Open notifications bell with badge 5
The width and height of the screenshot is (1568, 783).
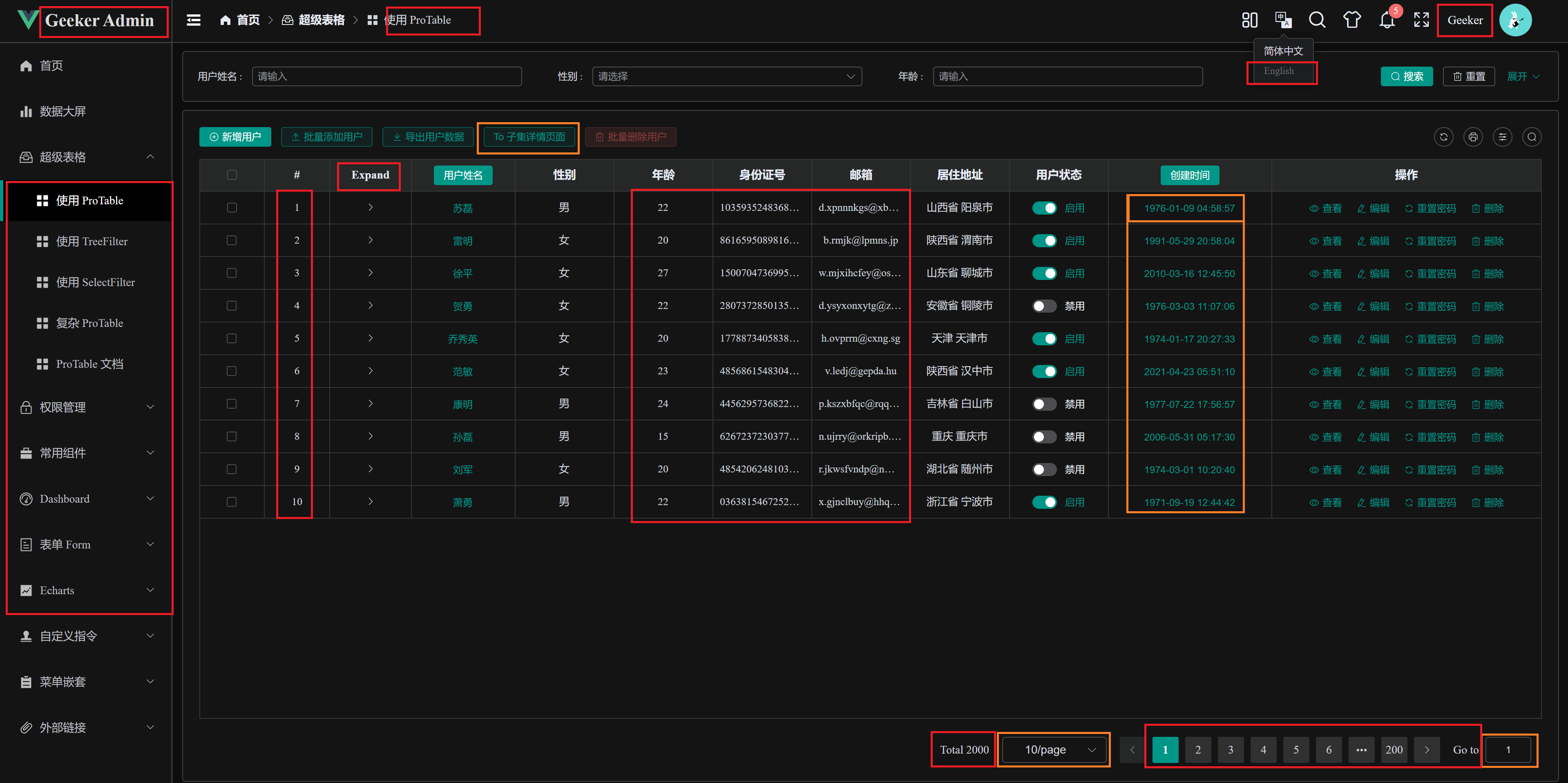click(1387, 20)
